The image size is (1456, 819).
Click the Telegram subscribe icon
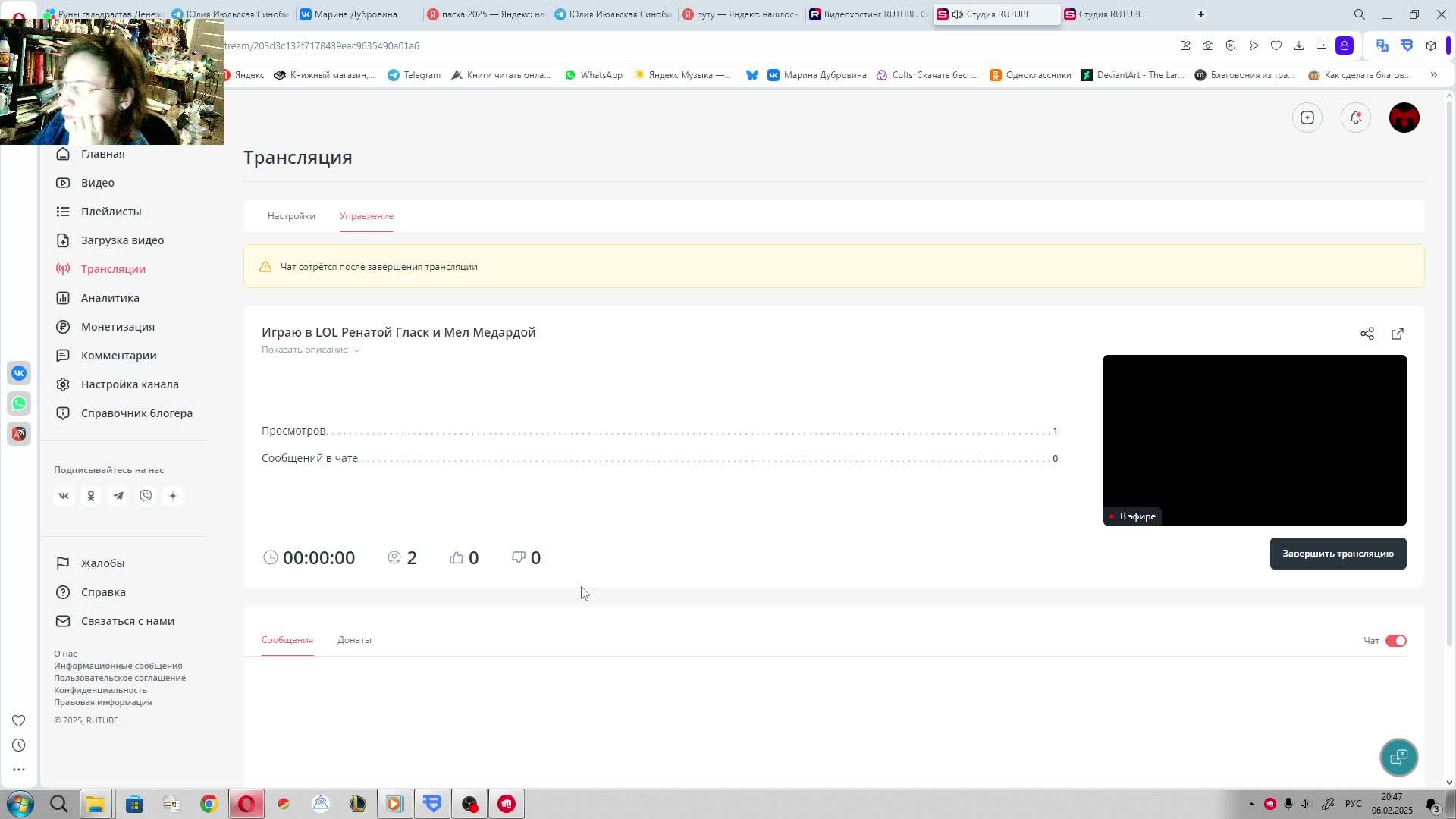(118, 496)
